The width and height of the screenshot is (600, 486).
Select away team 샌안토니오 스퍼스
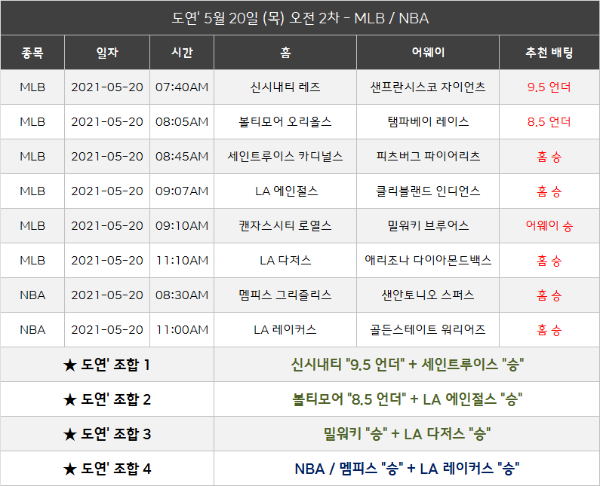tap(428, 295)
